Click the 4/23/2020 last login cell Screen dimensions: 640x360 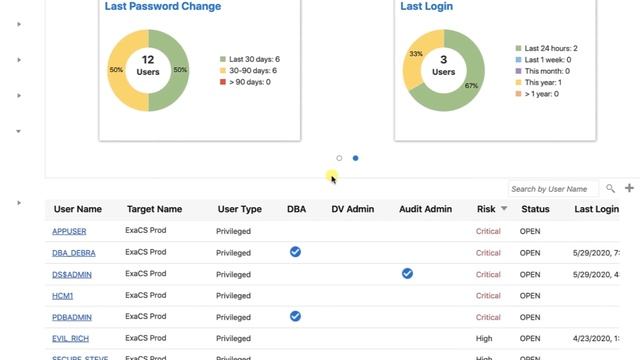pos(596,339)
